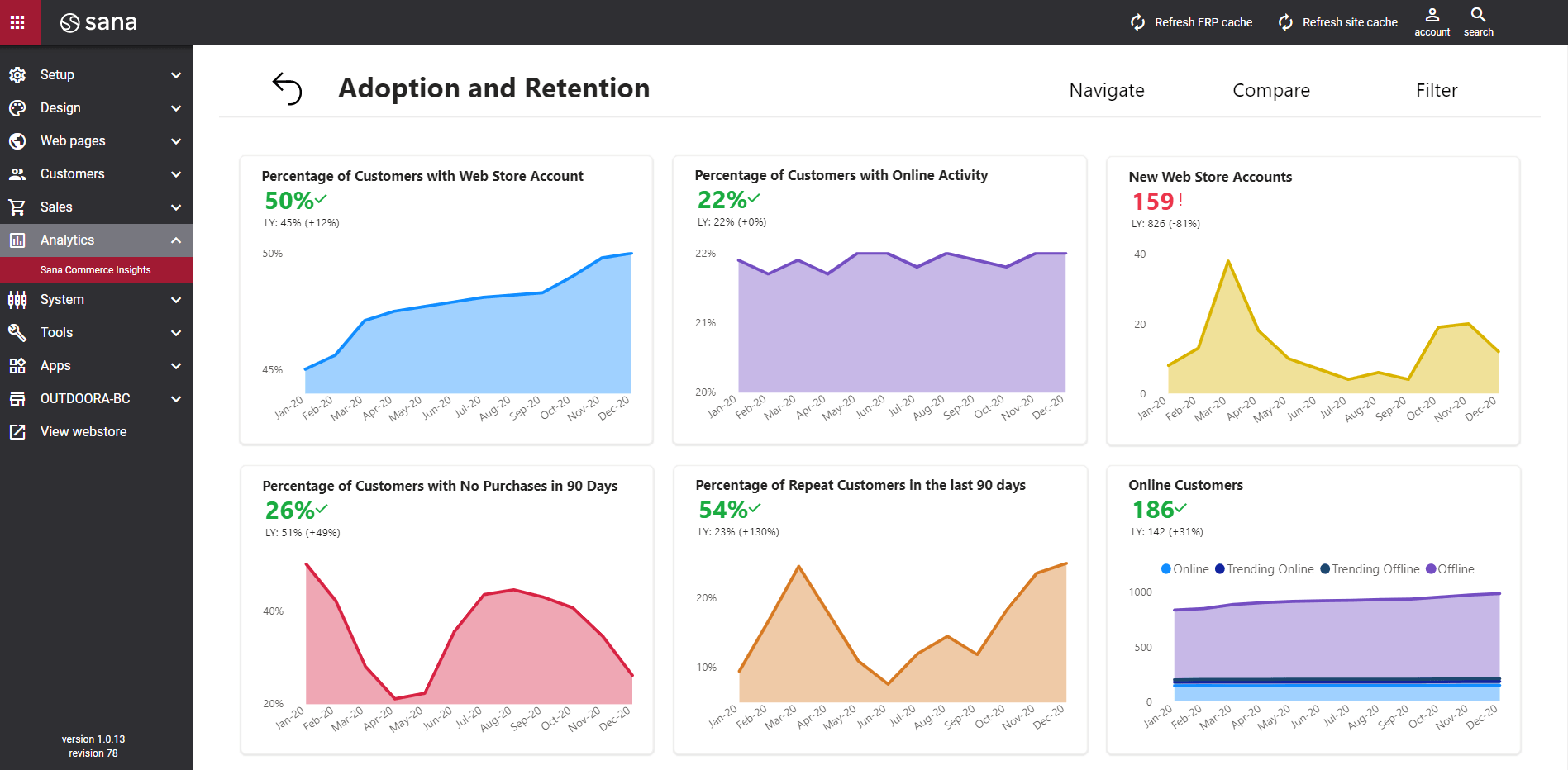Click the Design palette icon
The width and height of the screenshot is (1568, 770).
17,107
